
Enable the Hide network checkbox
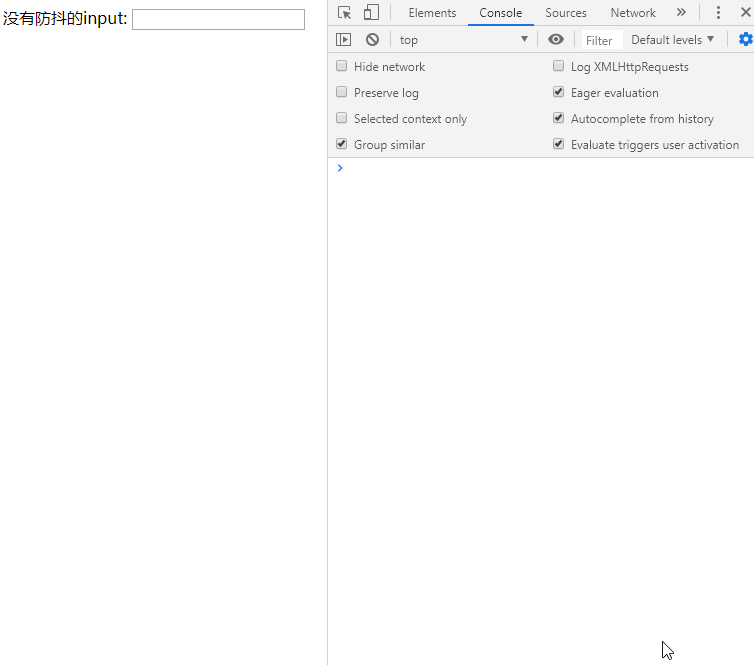pos(341,66)
